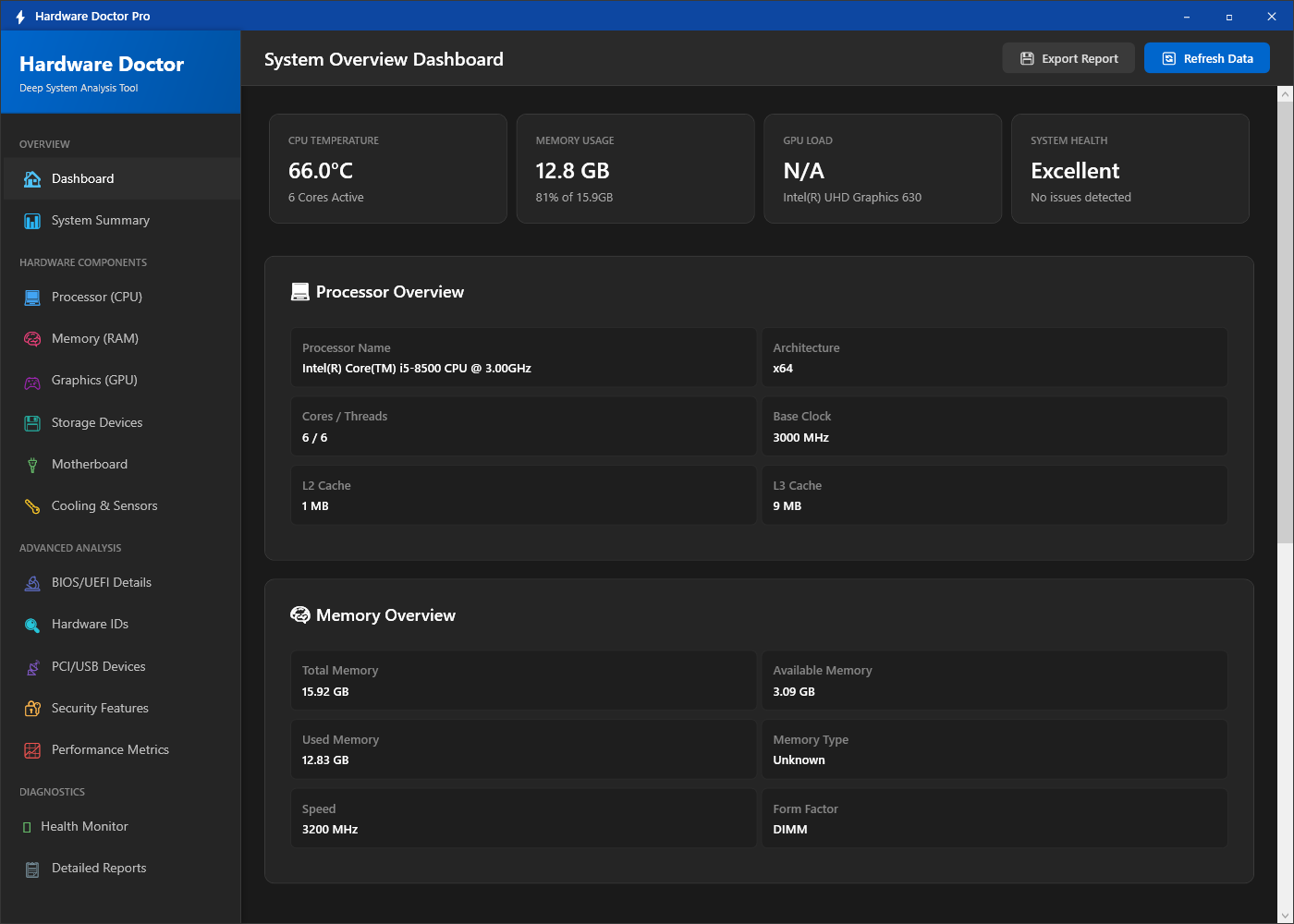Click the lightning bolt app icon in title bar
Screen dimensions: 1294x924
pos(20,17)
